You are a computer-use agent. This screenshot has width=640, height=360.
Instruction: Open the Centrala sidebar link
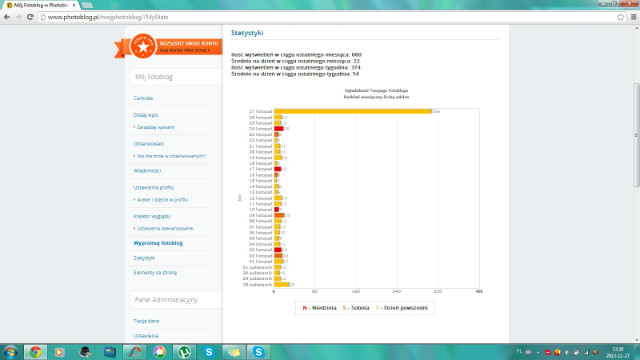pos(143,98)
